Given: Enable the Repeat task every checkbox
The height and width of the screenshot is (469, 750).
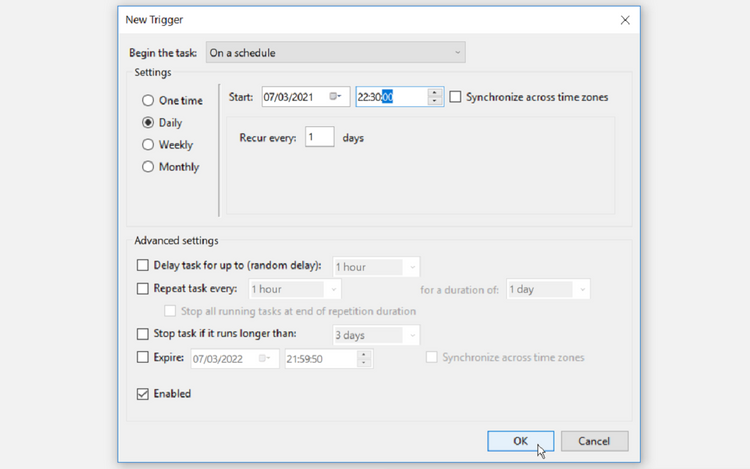Looking at the screenshot, I should click(x=142, y=289).
